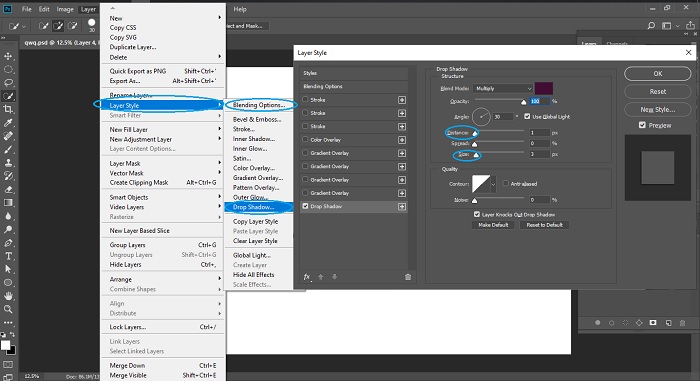Move effect up with arrow icon
Image resolution: width=700 pixels, height=381 pixels.
click(321, 277)
